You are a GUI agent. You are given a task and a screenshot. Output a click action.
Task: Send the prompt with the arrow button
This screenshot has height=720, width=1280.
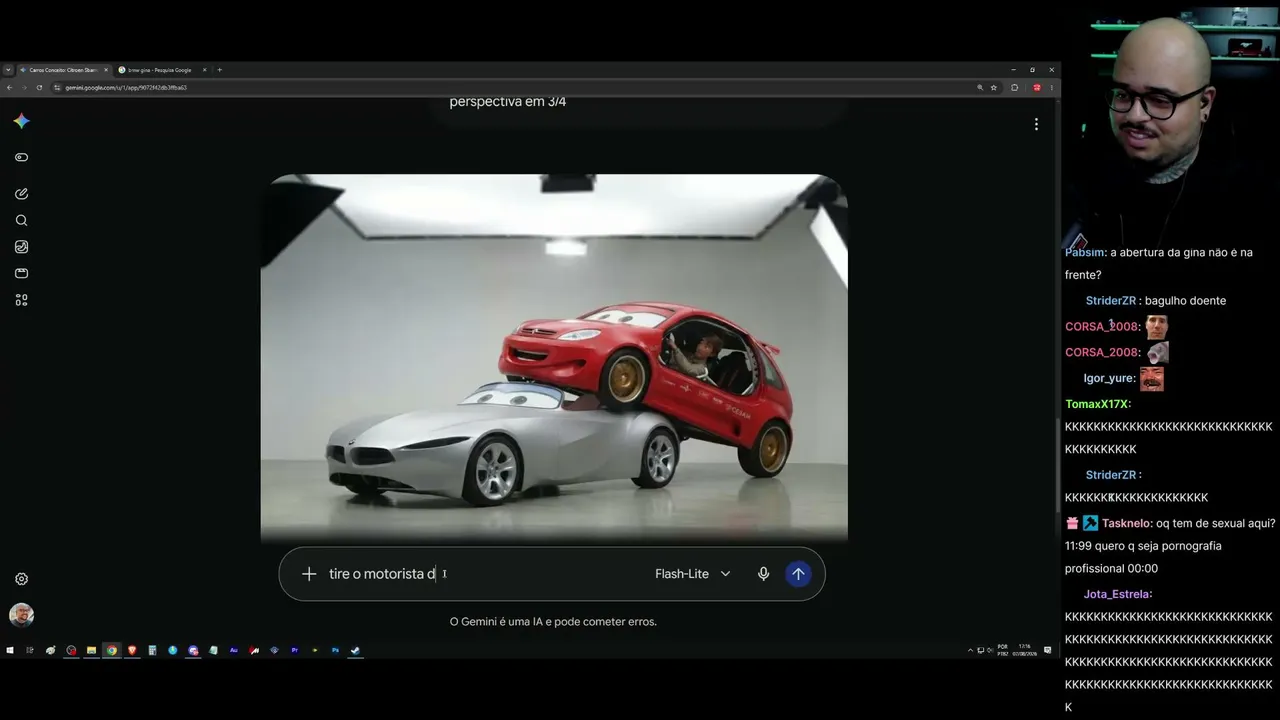[x=798, y=574]
